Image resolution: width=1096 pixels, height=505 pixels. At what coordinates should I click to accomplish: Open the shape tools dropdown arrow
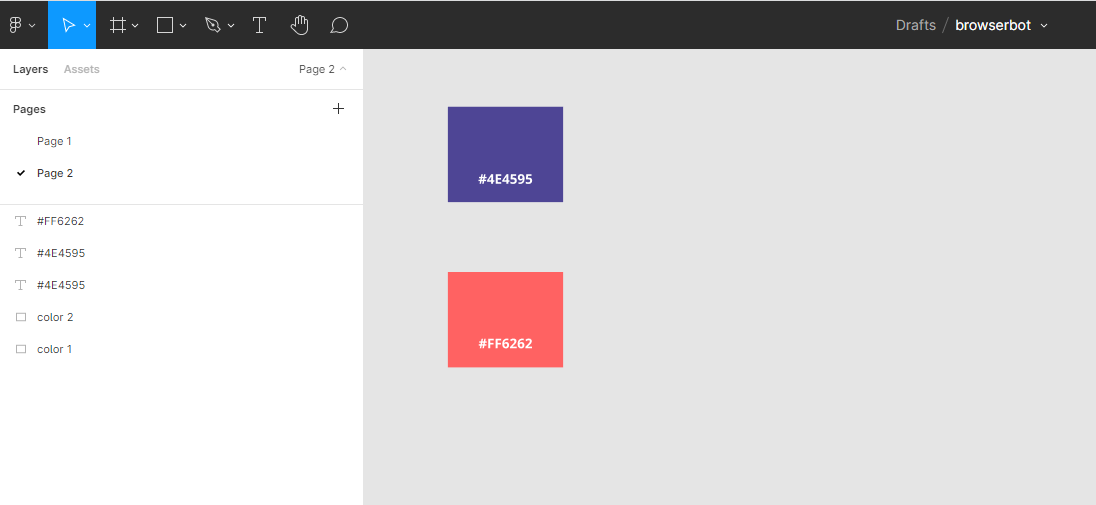[x=183, y=26]
